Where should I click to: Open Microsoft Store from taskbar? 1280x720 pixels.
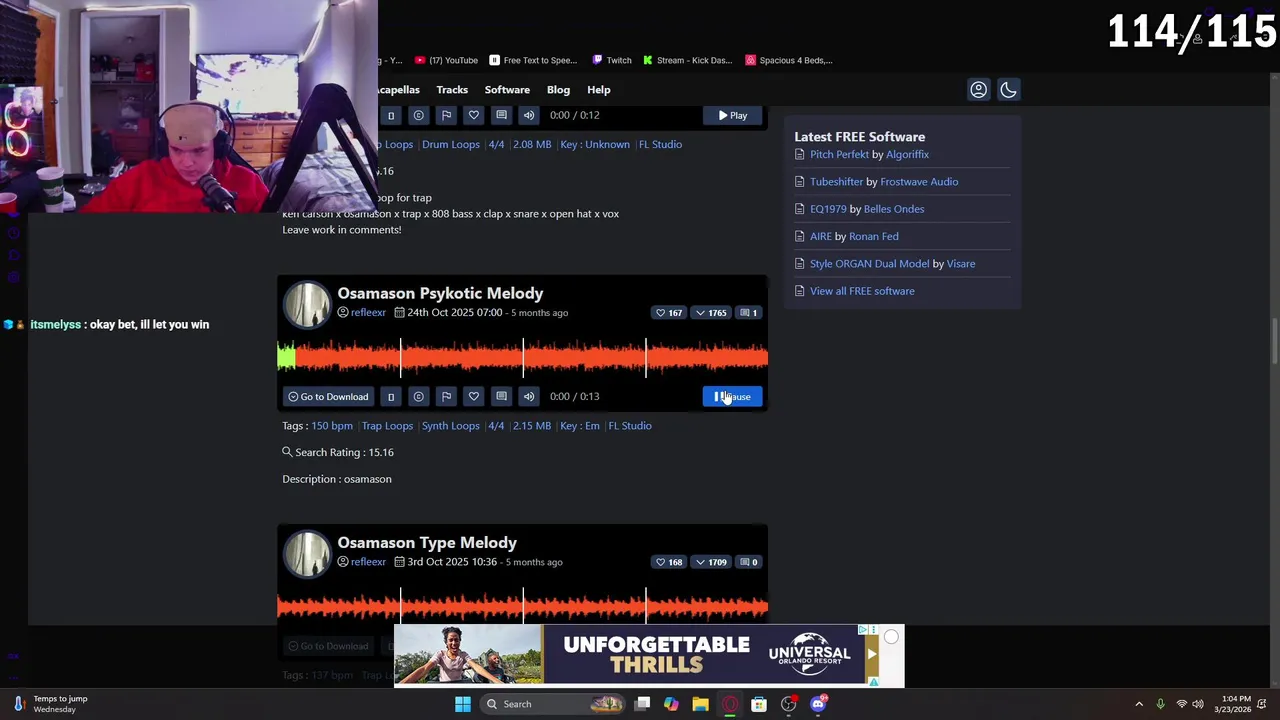759,704
